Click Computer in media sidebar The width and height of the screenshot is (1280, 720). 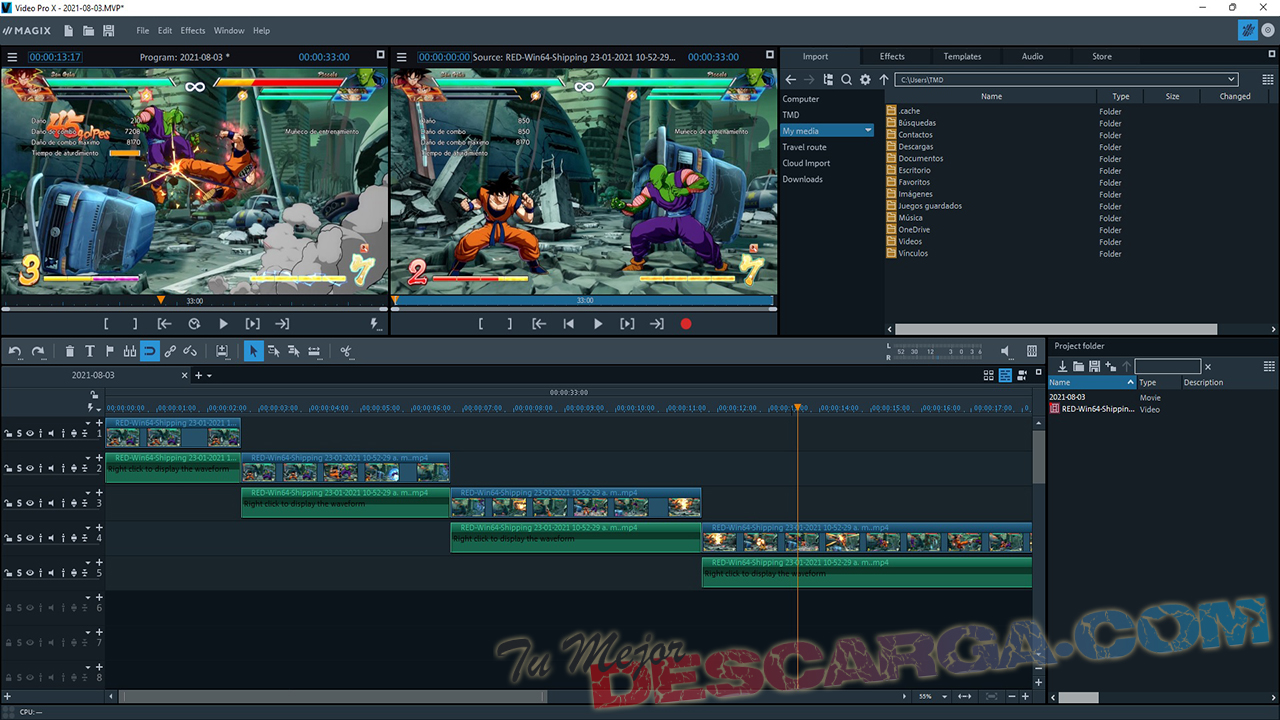(x=800, y=99)
